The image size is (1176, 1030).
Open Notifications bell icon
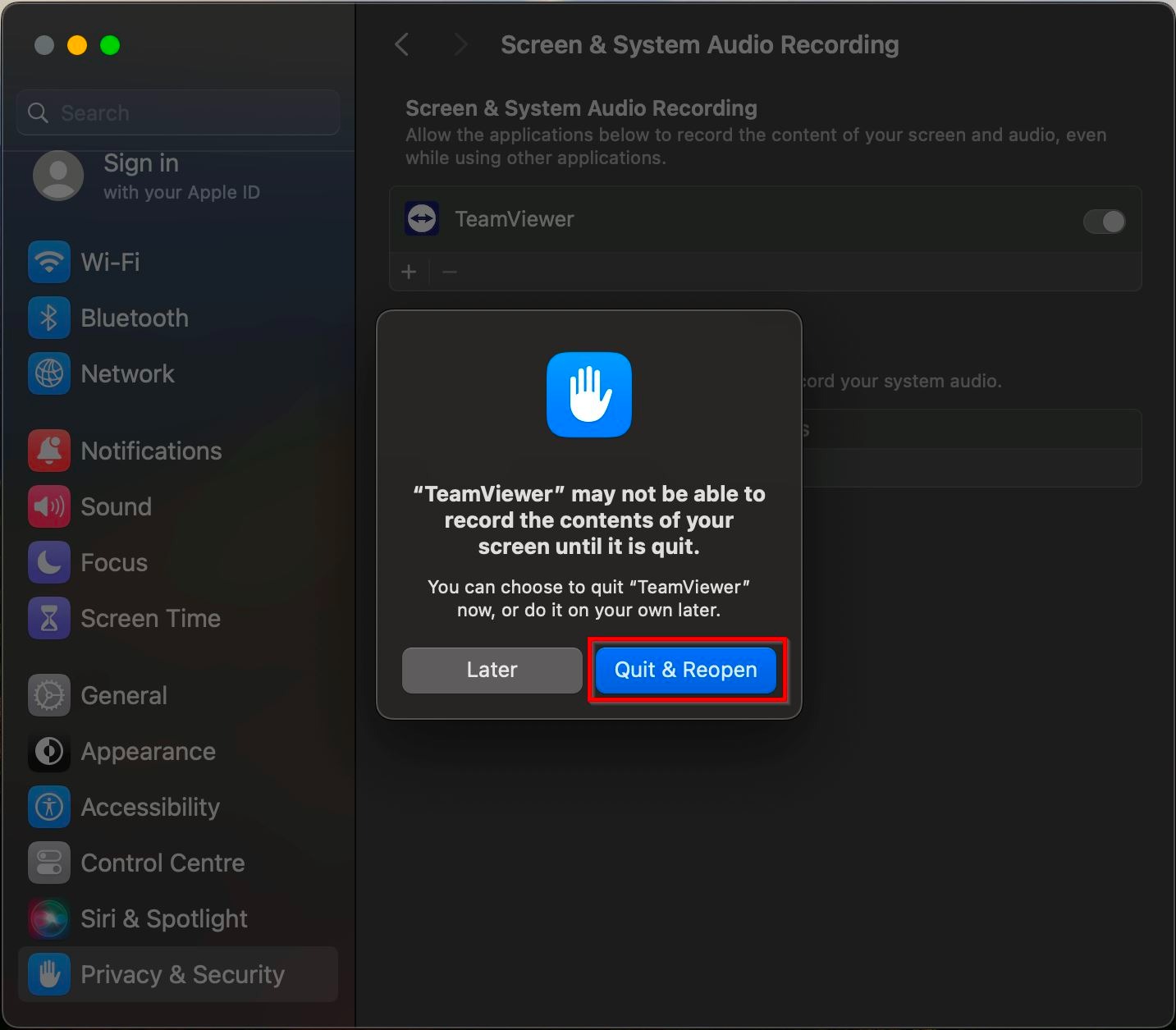click(49, 451)
